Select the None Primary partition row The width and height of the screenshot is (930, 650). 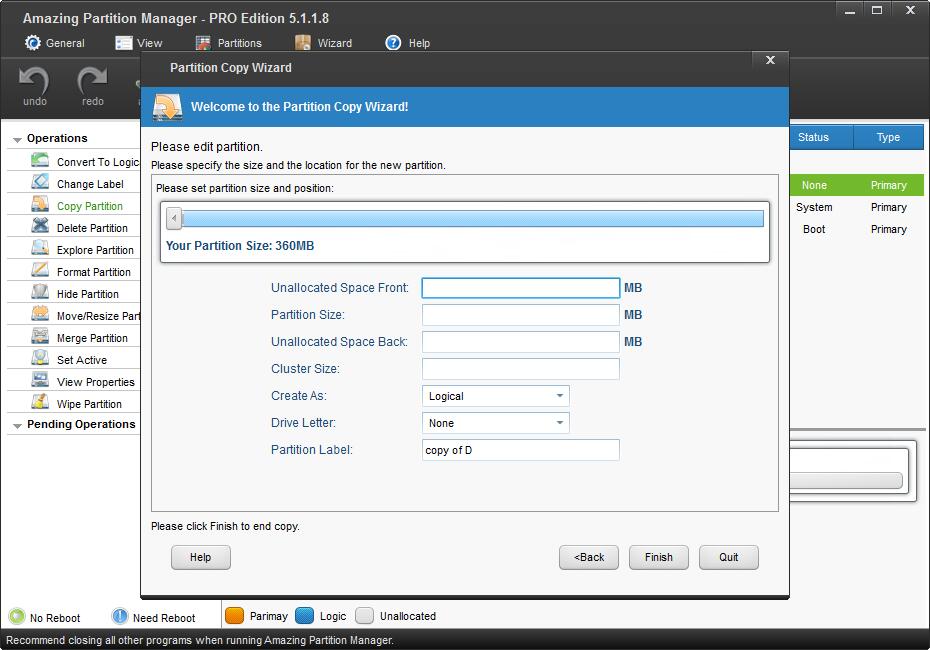point(856,185)
